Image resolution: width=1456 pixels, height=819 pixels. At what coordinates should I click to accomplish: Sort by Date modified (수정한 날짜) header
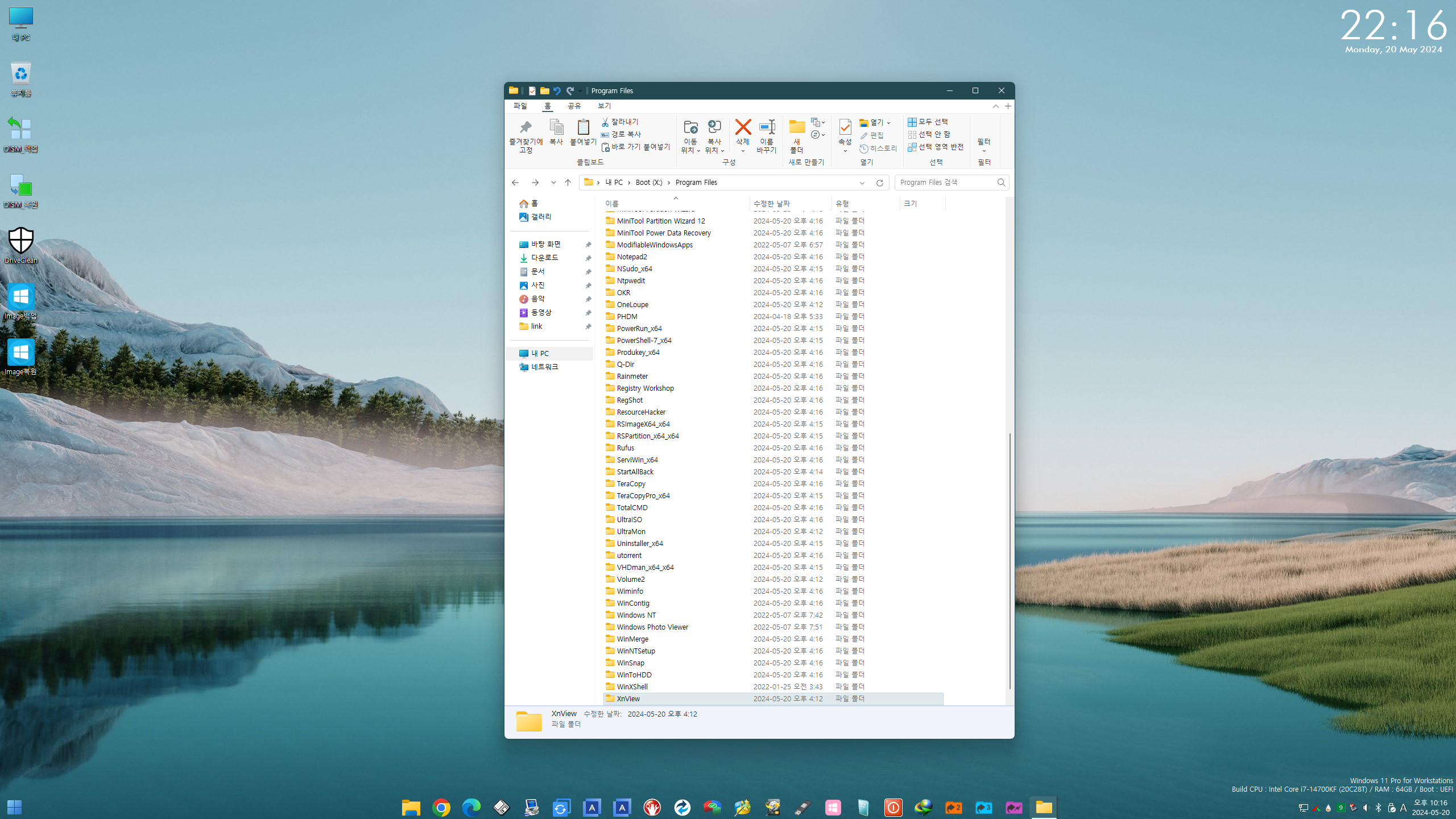(790, 203)
